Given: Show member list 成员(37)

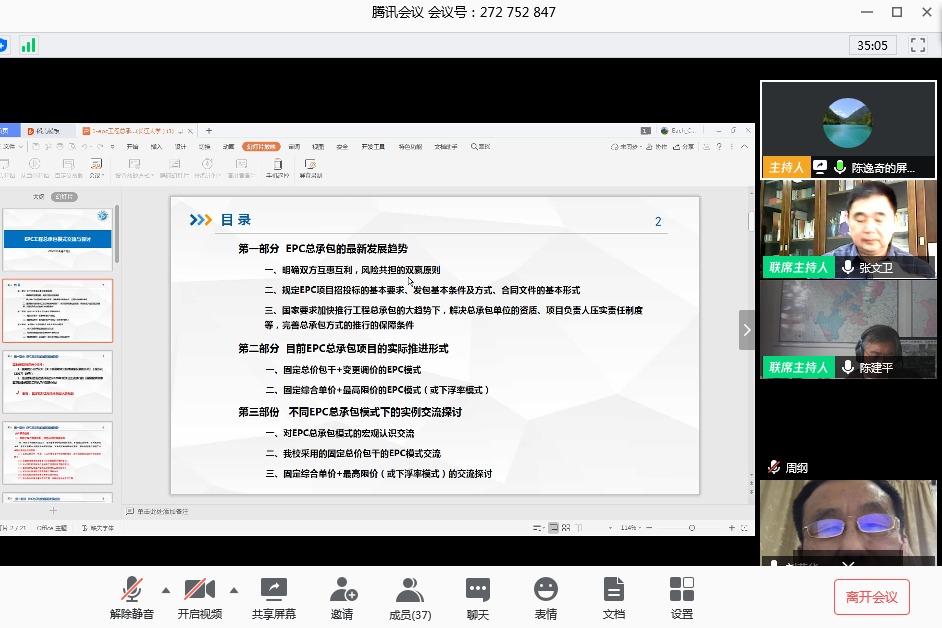Looking at the screenshot, I should pyautogui.click(x=410, y=597).
